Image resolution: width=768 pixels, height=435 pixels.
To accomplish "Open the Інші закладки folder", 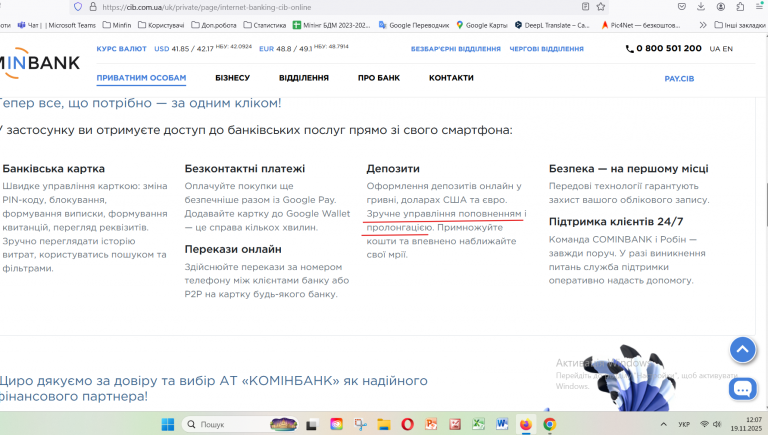I will (740, 25).
